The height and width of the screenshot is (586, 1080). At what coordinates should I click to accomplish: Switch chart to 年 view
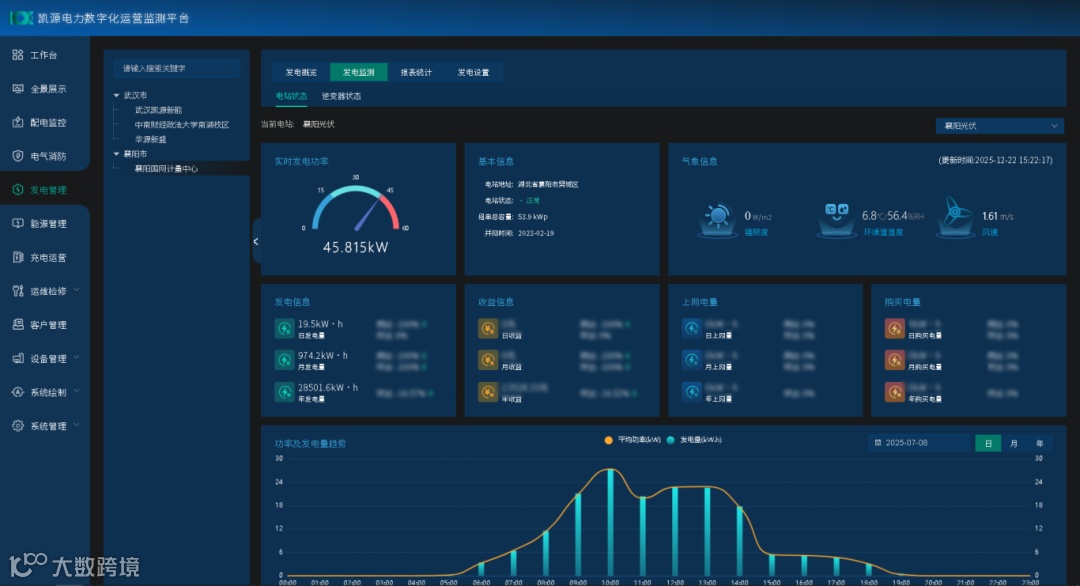point(1039,443)
